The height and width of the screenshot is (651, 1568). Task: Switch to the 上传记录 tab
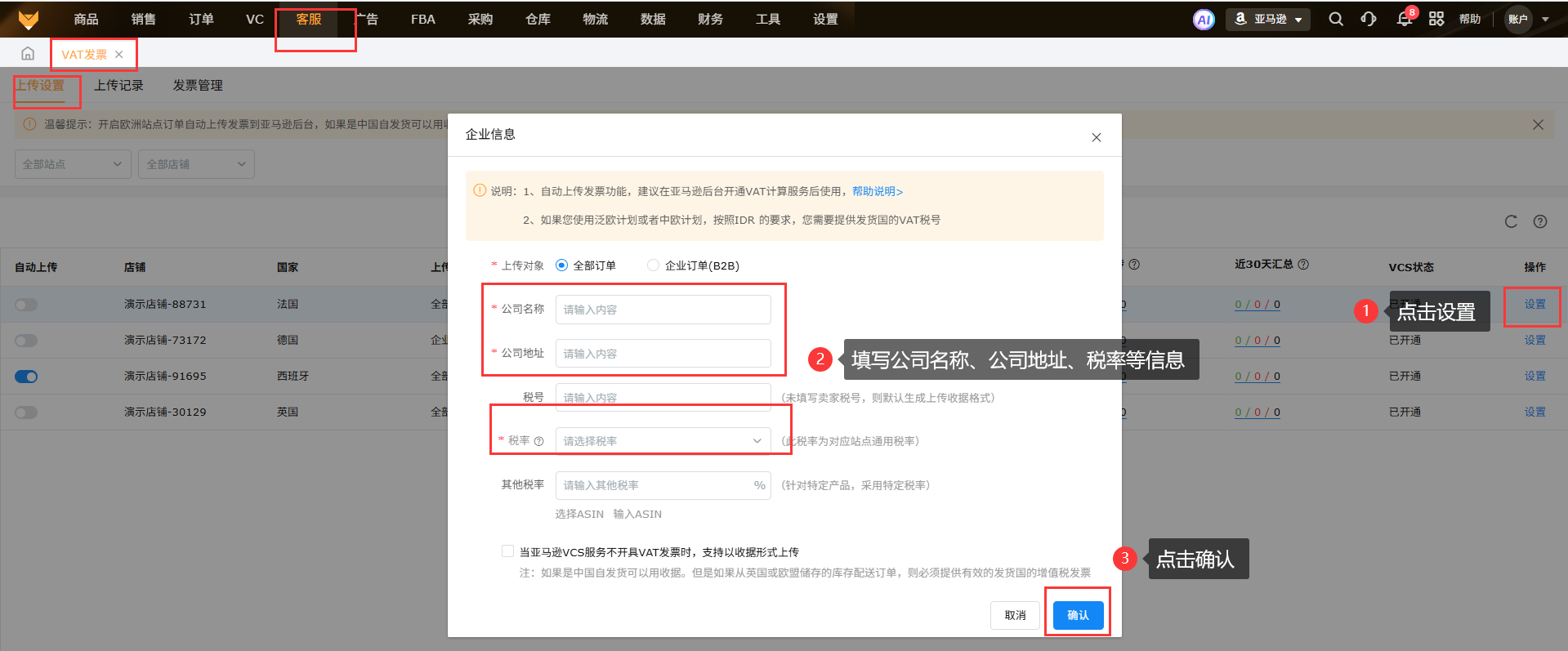click(x=118, y=85)
